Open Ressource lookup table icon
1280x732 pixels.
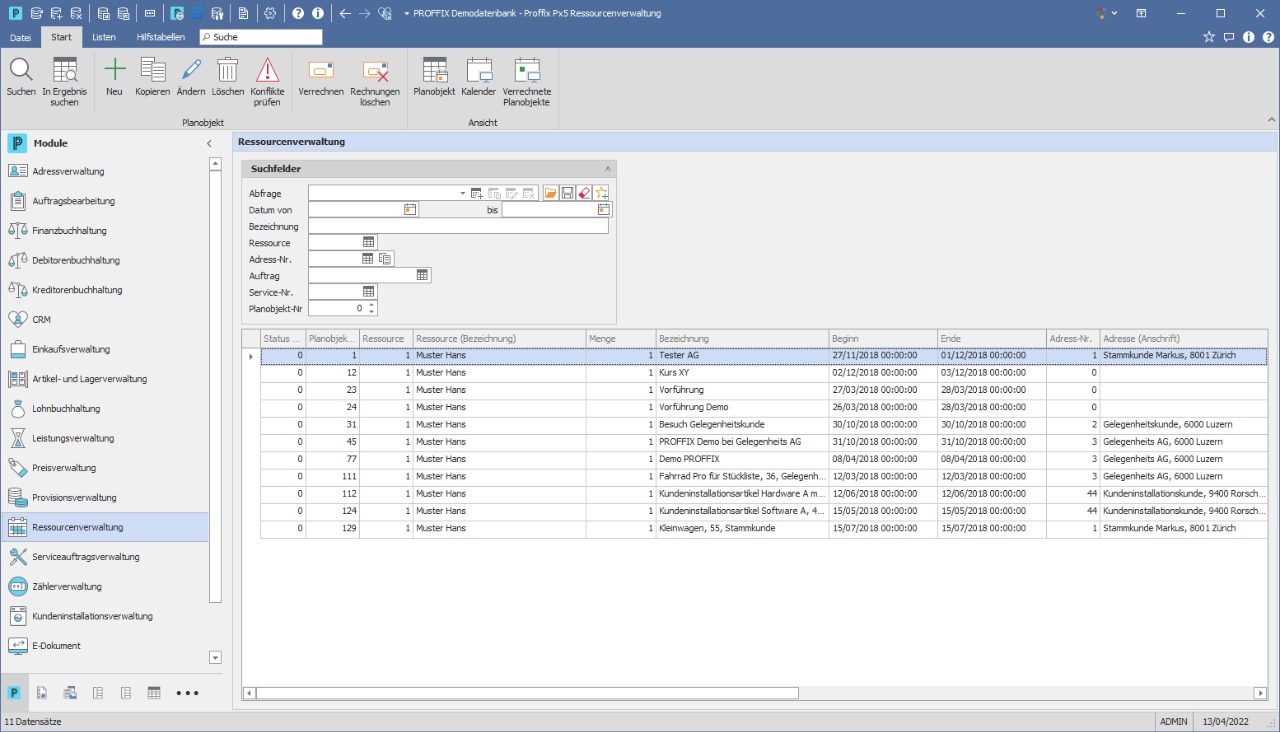pyautogui.click(x=368, y=242)
